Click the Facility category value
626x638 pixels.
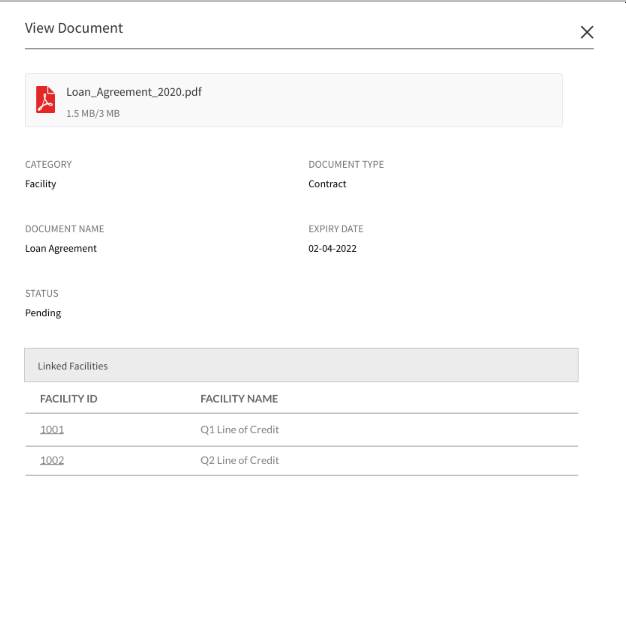(x=41, y=184)
